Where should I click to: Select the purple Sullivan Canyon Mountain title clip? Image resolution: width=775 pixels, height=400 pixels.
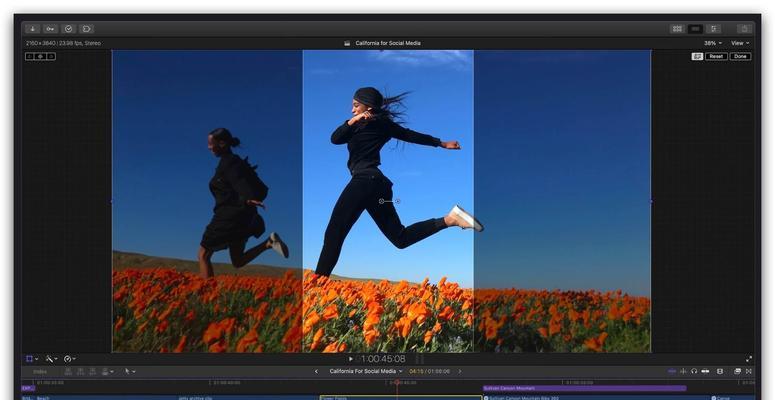point(584,389)
